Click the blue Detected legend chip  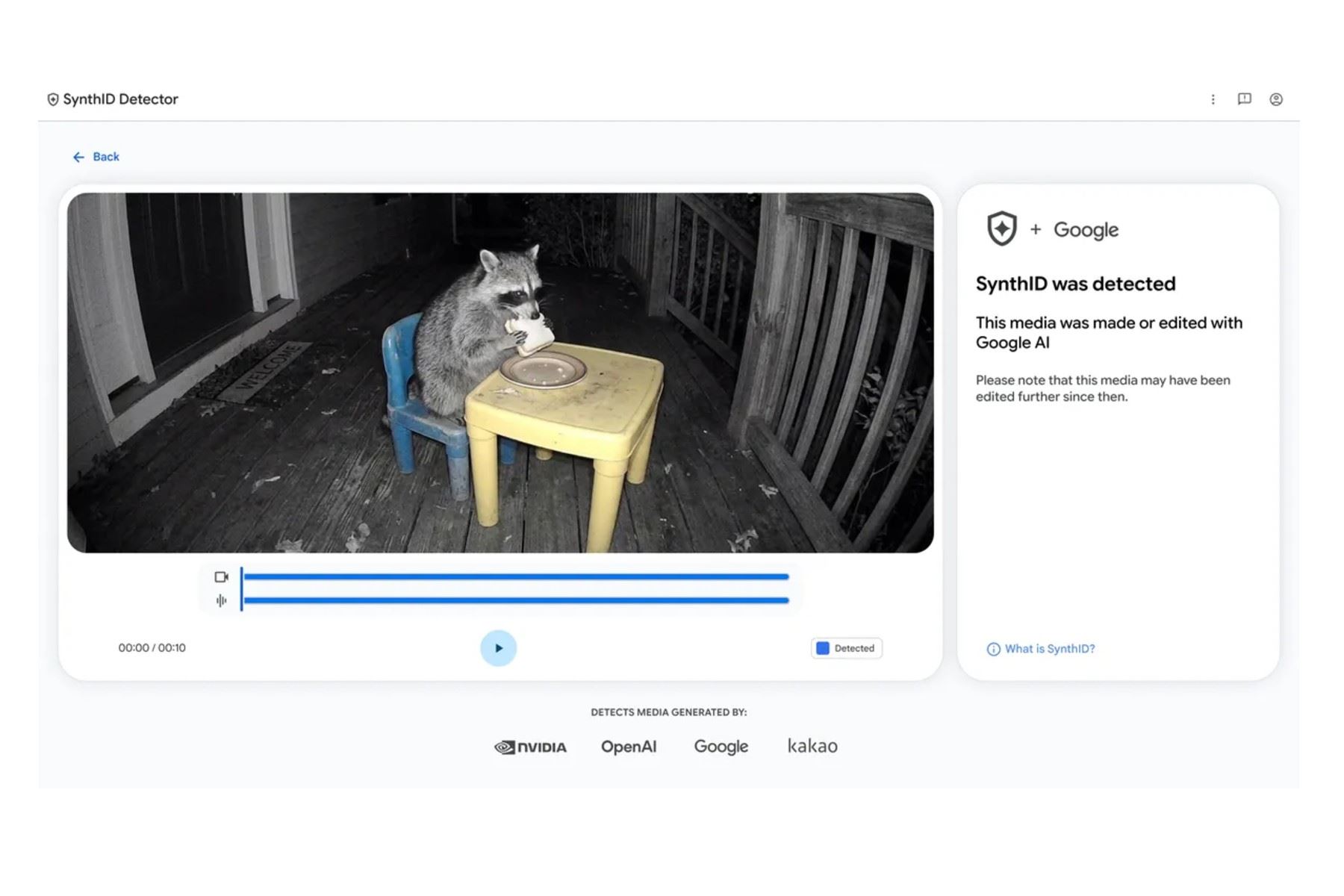click(x=846, y=648)
